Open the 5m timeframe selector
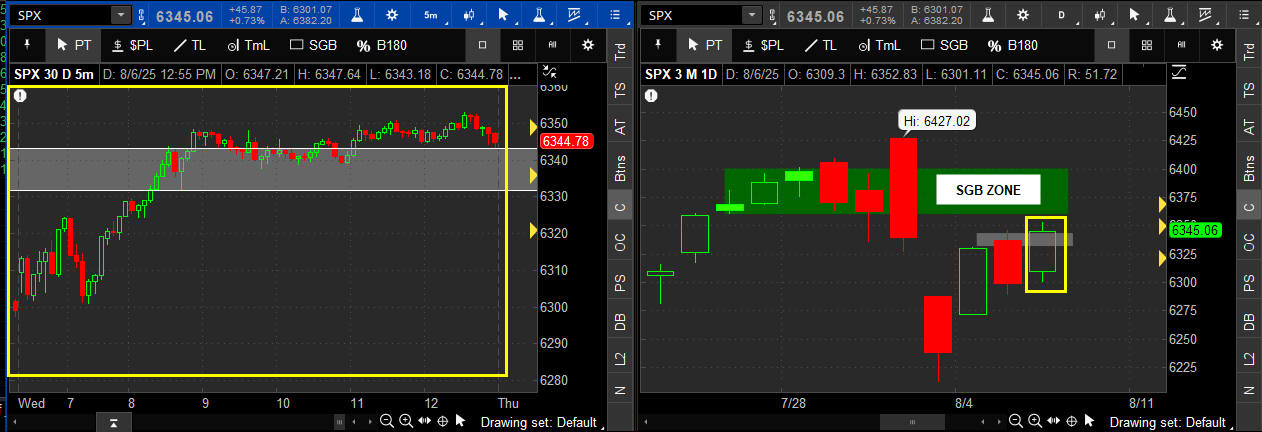Viewport: 1262px width, 432px height. tap(430, 16)
